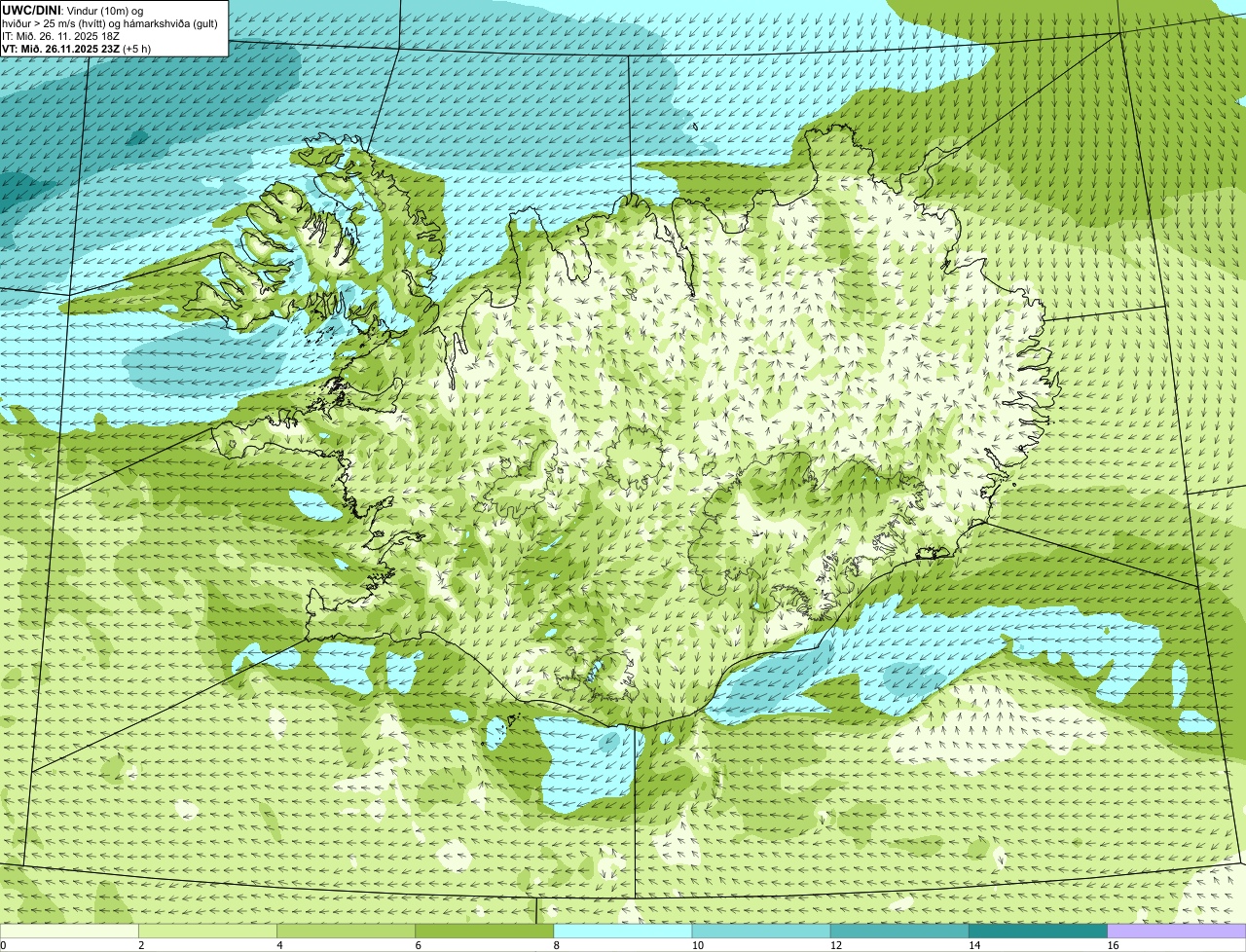Click the "UWC/DINI: Vindur (10m) og" title line
Screen dimensions: 1246x952
[x=72, y=10]
